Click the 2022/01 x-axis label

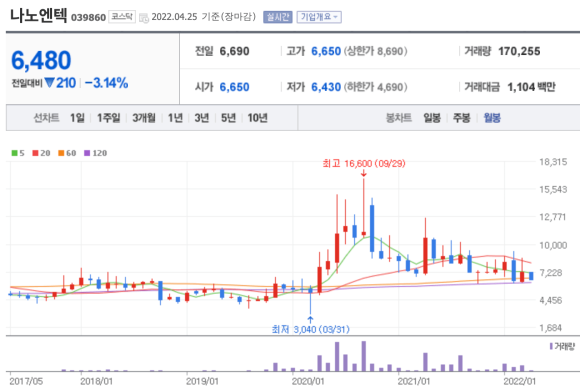point(520,381)
